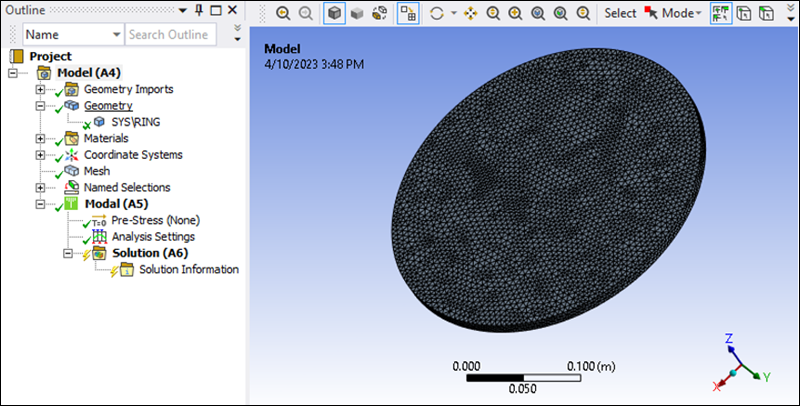Toggle the highlighted selection filter icon after Mode

pyautogui.click(x=723, y=14)
